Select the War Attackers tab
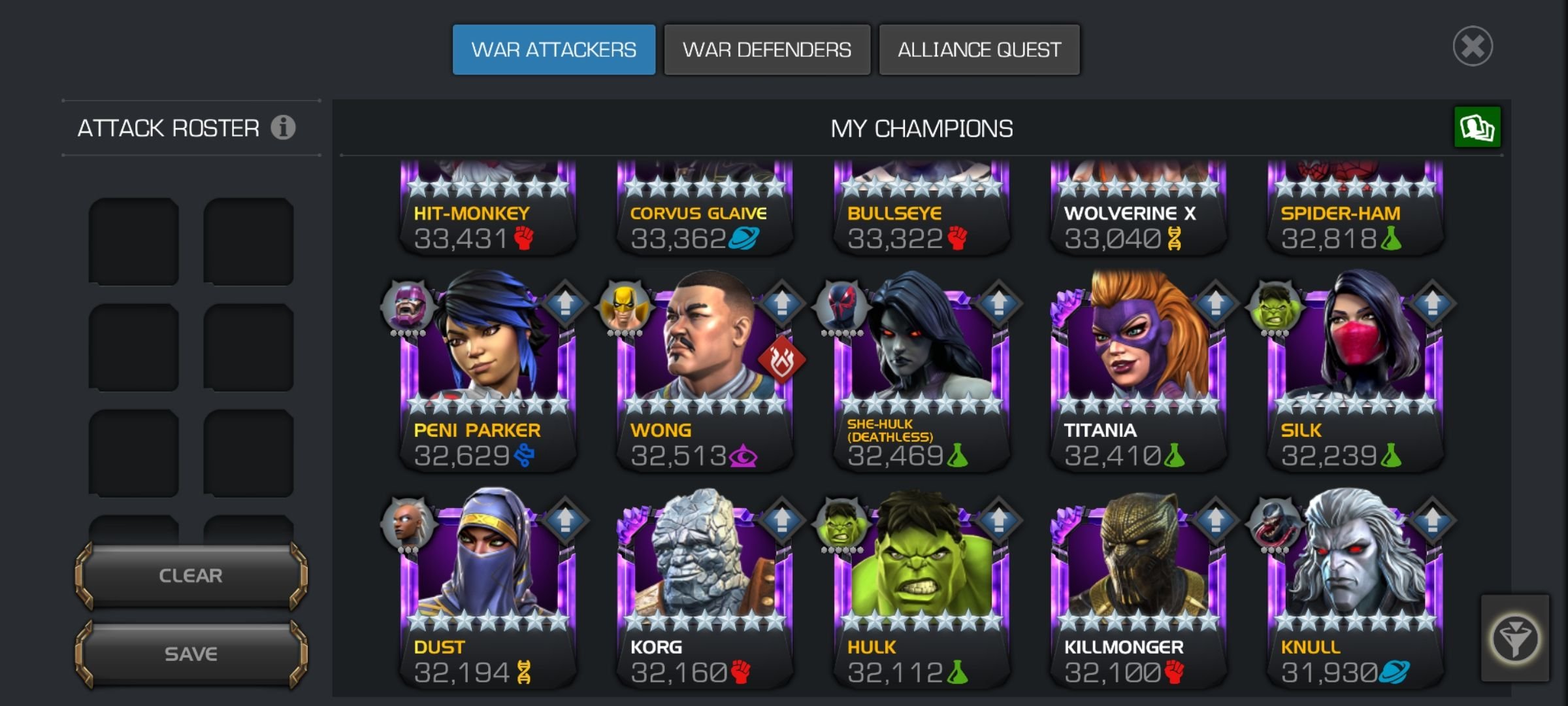 (554, 50)
